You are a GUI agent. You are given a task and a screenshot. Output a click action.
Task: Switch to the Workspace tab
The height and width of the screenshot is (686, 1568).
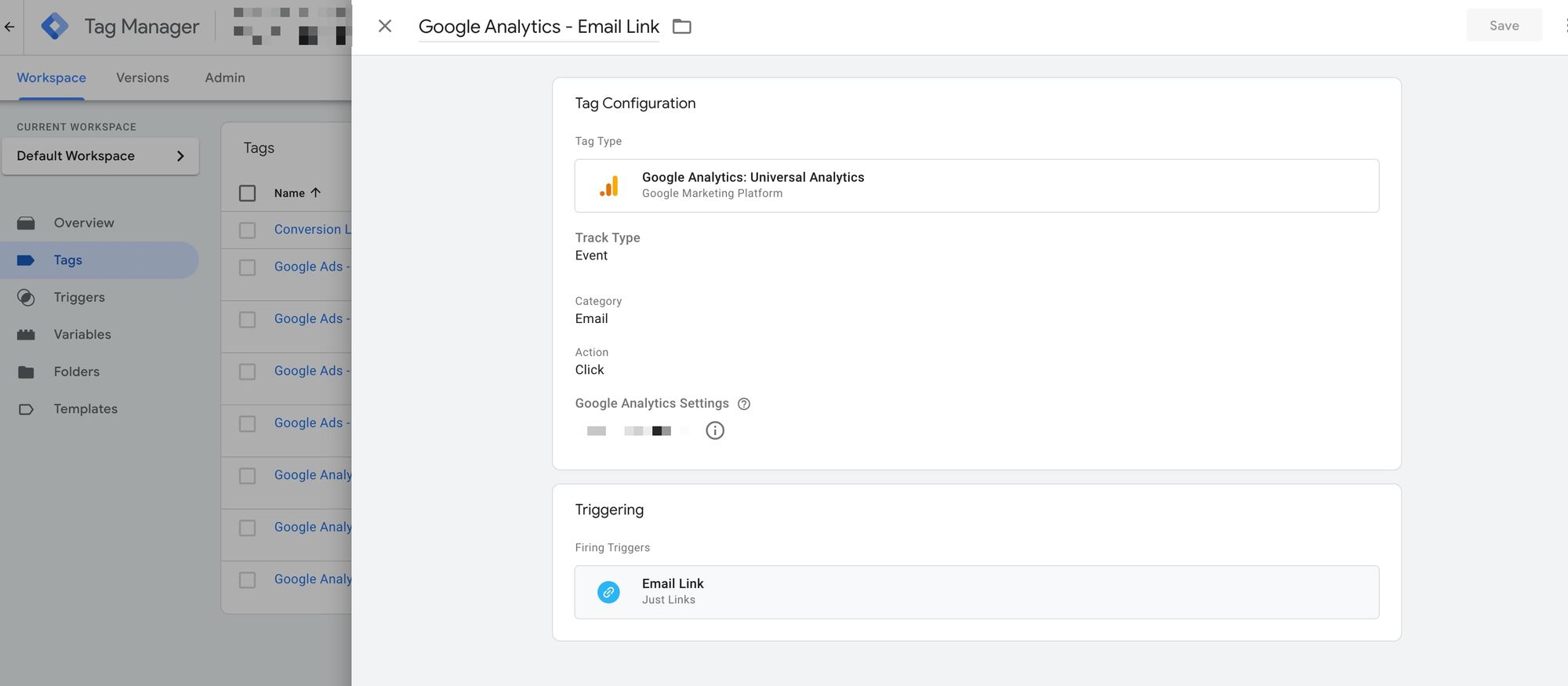[x=52, y=78]
